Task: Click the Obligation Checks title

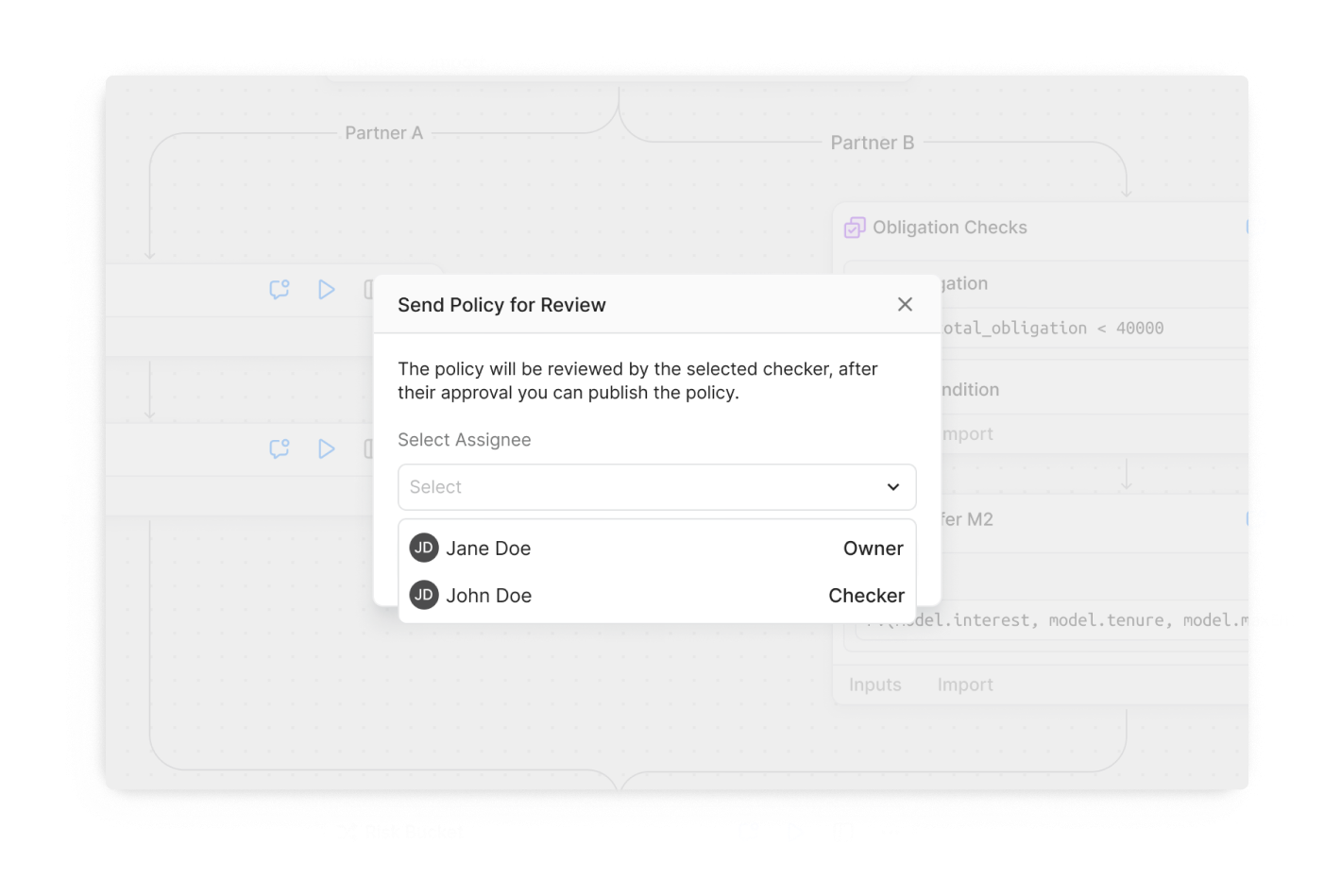Action: (949, 228)
